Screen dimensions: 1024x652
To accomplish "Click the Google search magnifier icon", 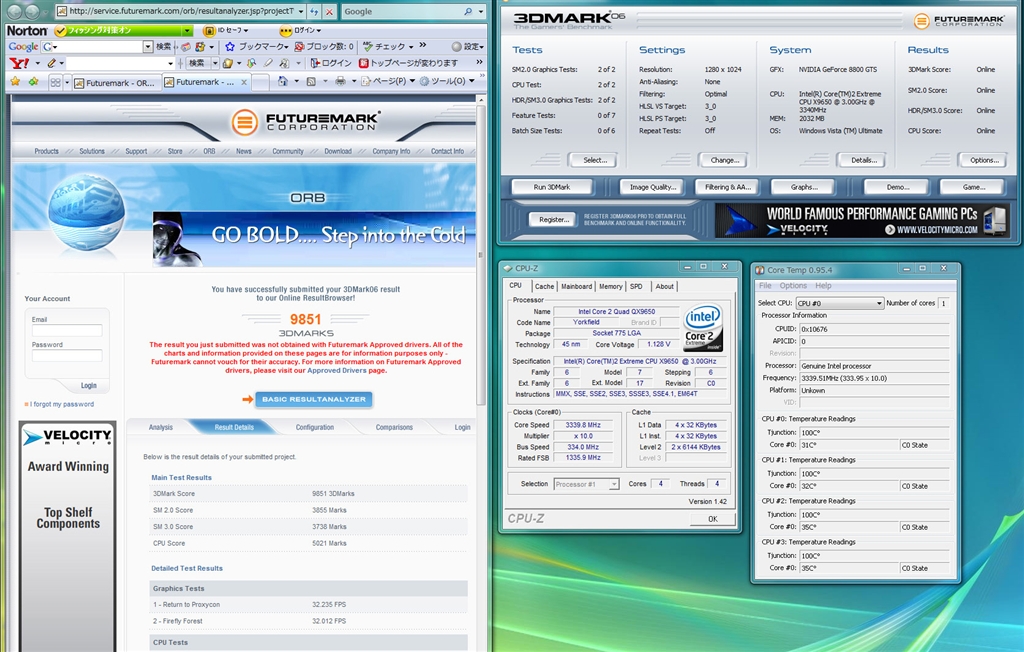I will click(x=468, y=12).
